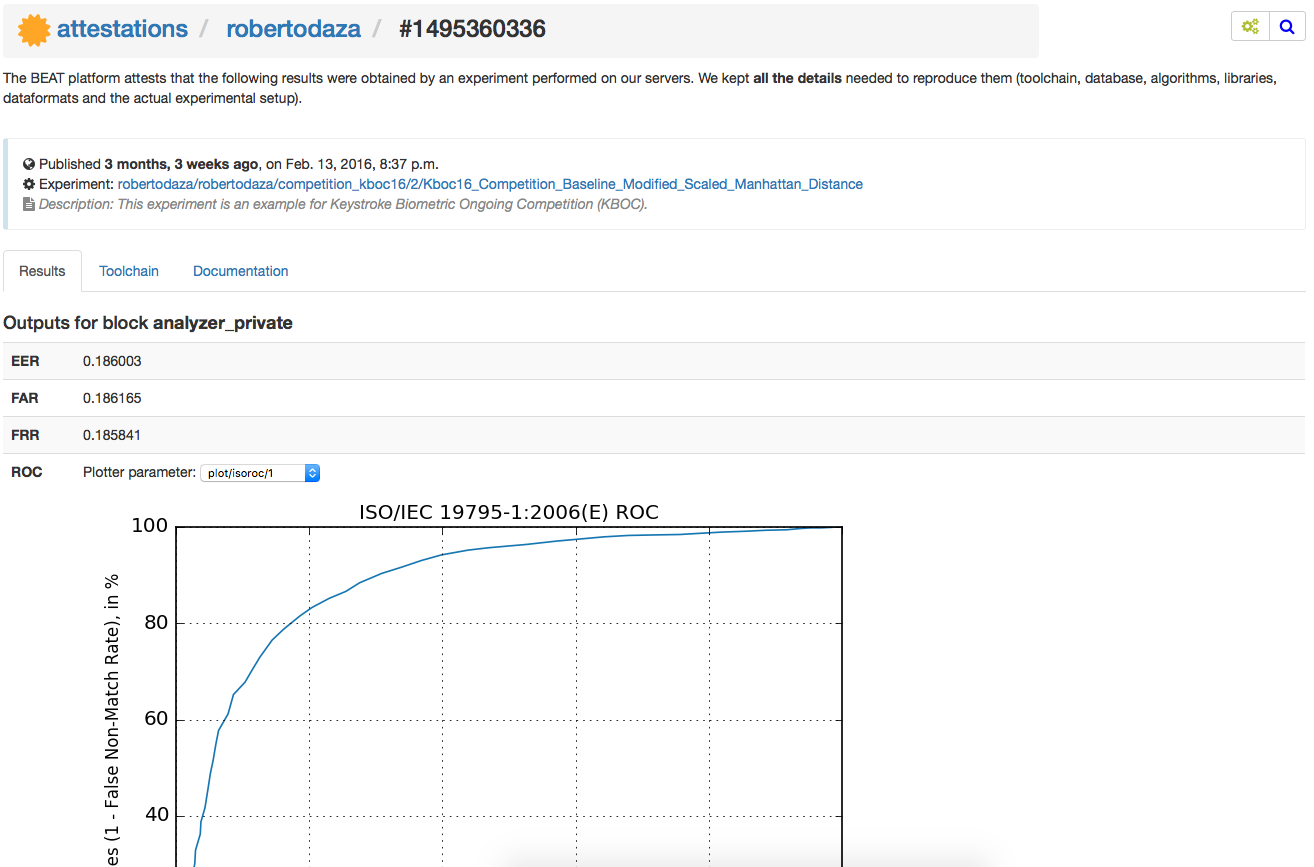This screenshot has width=1314, height=867.
Task: Click the Published date text
Action: click(239, 164)
